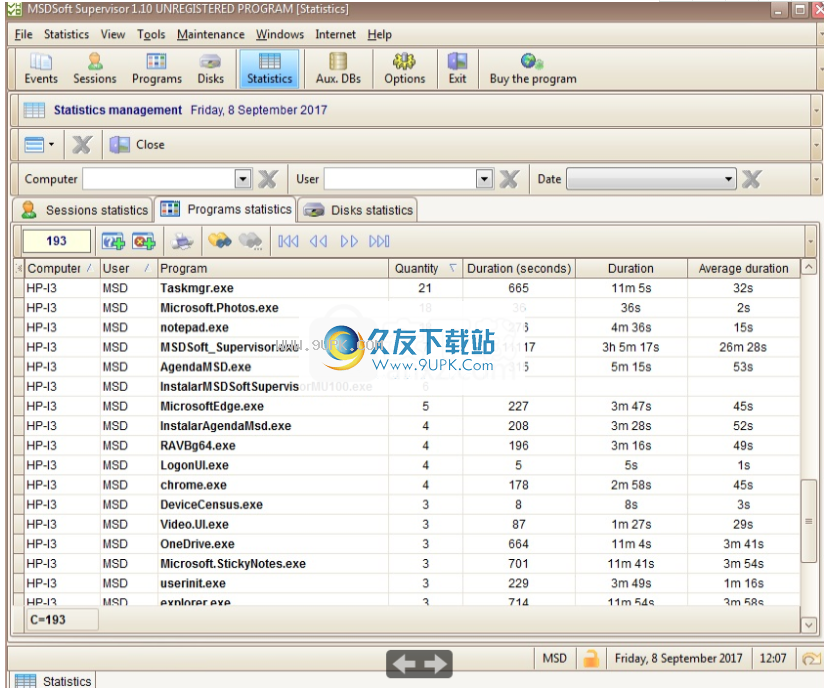Open Aux. DBs toolbar icon
Image resolution: width=824 pixels, height=696 pixels.
(x=338, y=69)
